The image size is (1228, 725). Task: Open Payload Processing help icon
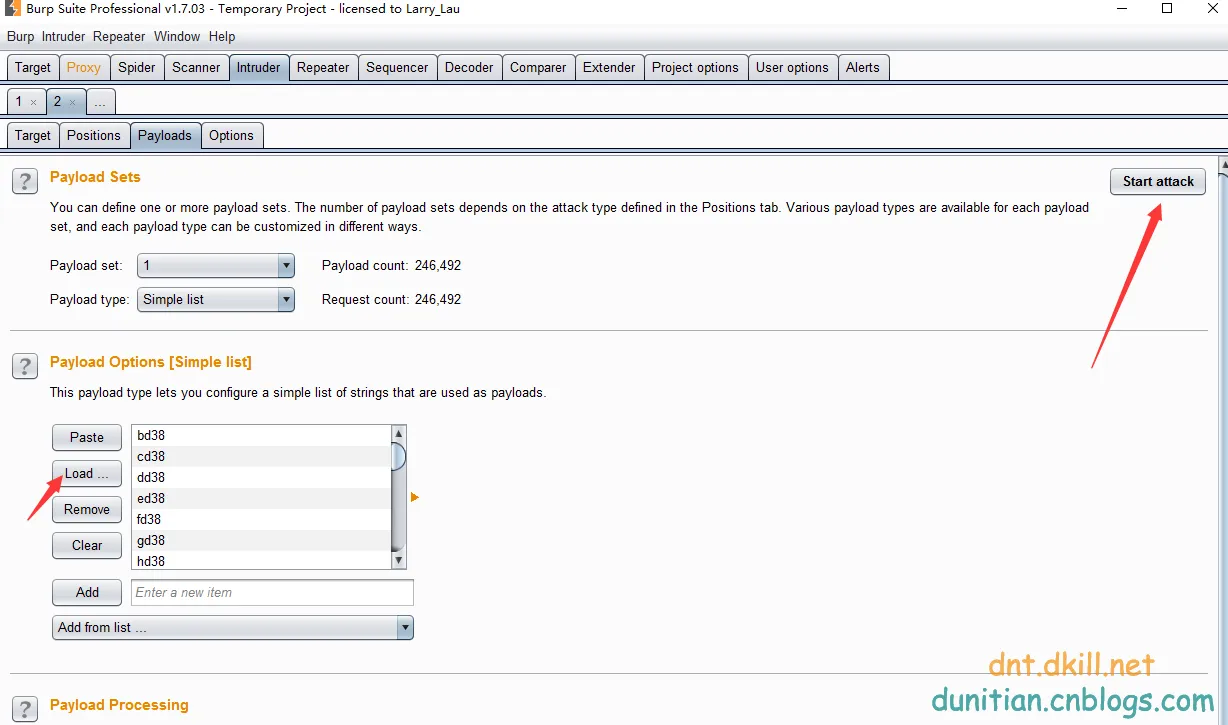pos(24,709)
